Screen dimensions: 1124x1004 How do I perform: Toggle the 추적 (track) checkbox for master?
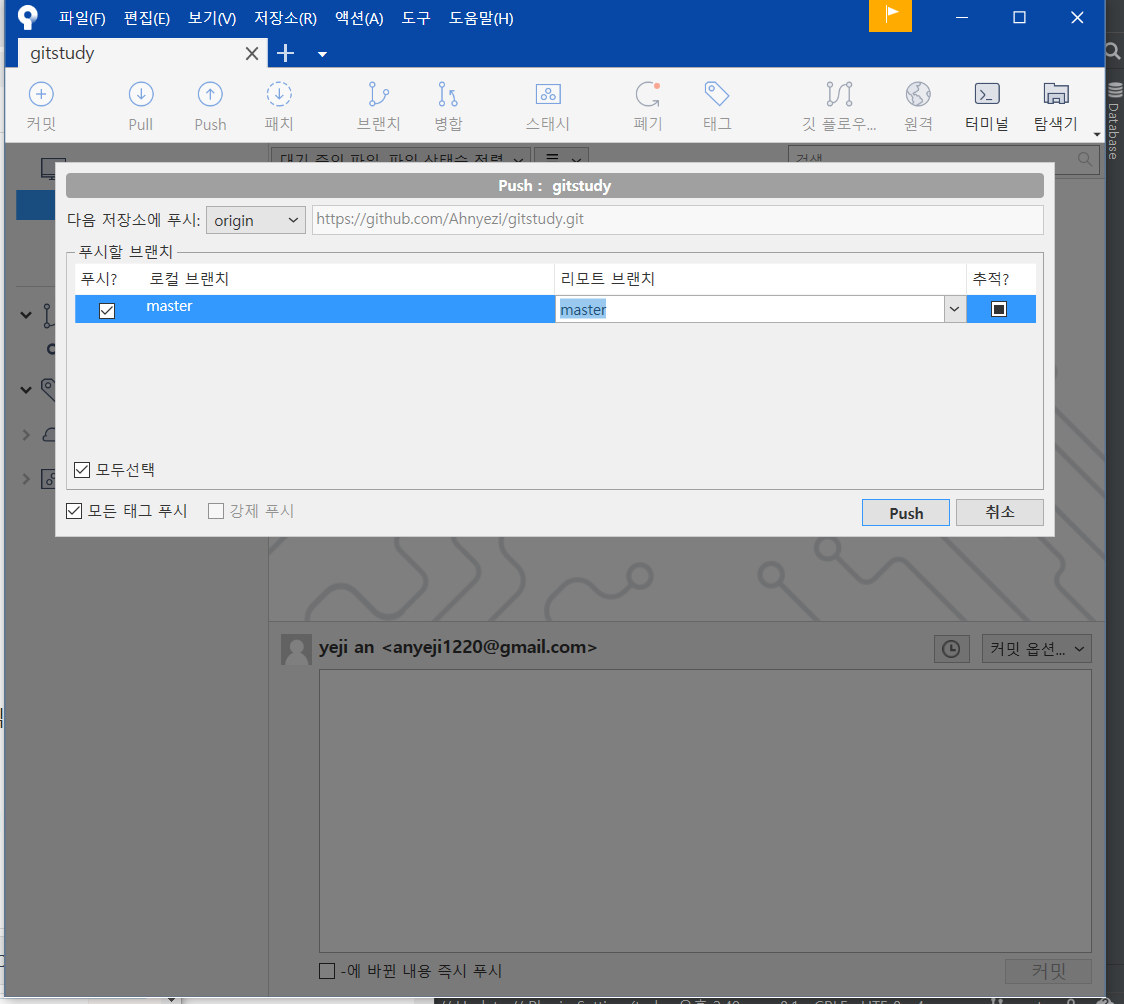tap(999, 309)
